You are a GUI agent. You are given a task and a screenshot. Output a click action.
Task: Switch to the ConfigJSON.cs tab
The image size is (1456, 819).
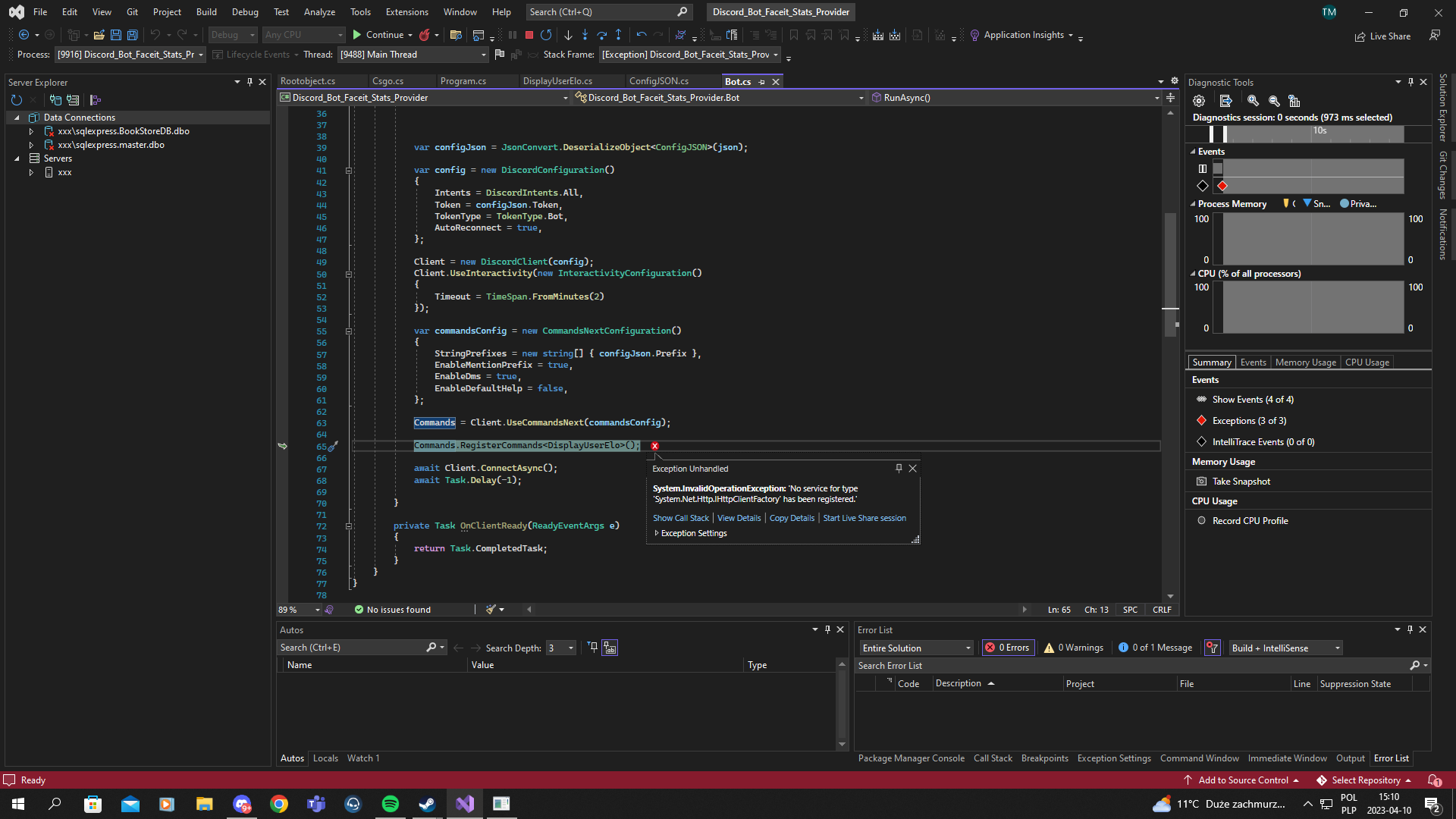pos(659,81)
